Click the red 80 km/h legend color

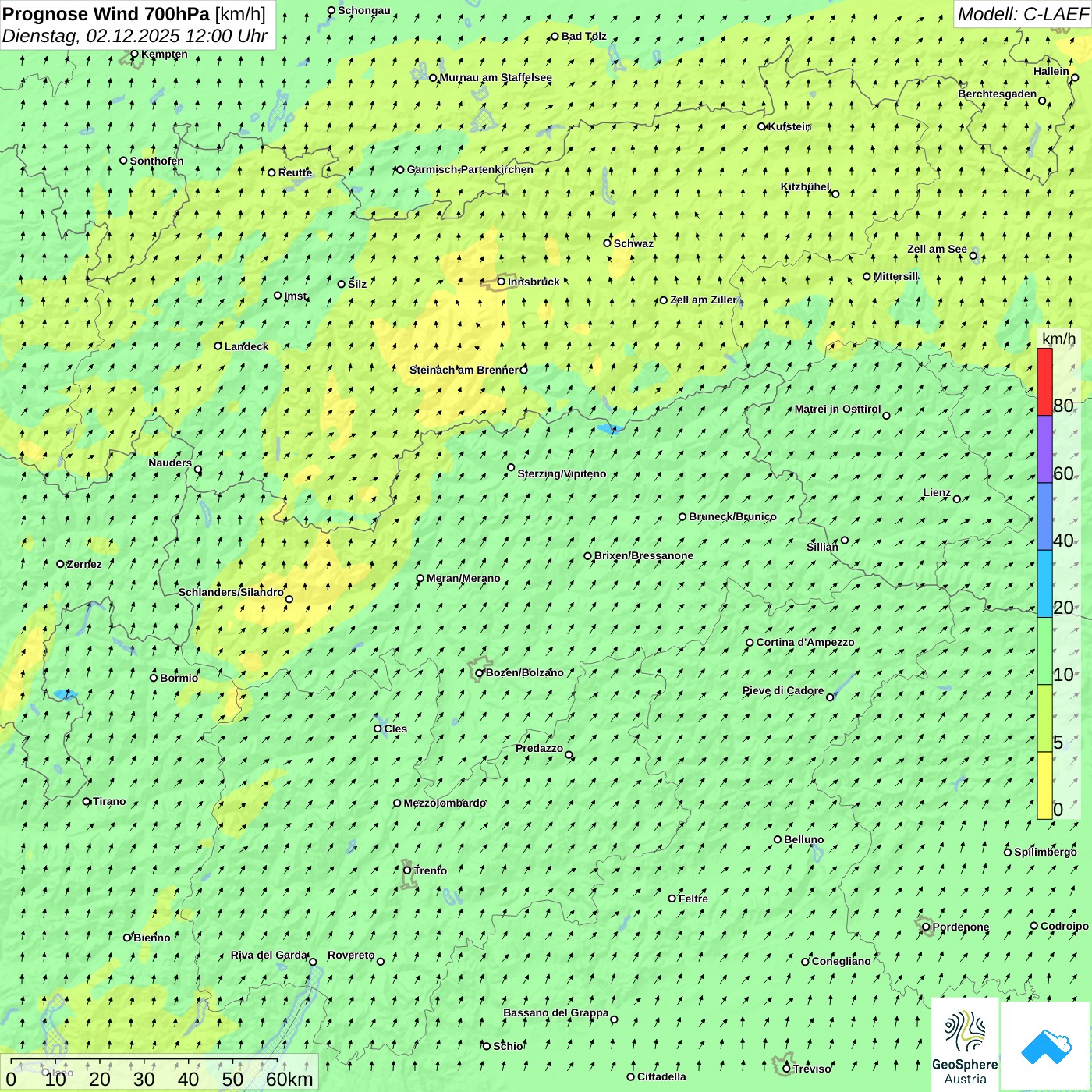click(x=1044, y=382)
